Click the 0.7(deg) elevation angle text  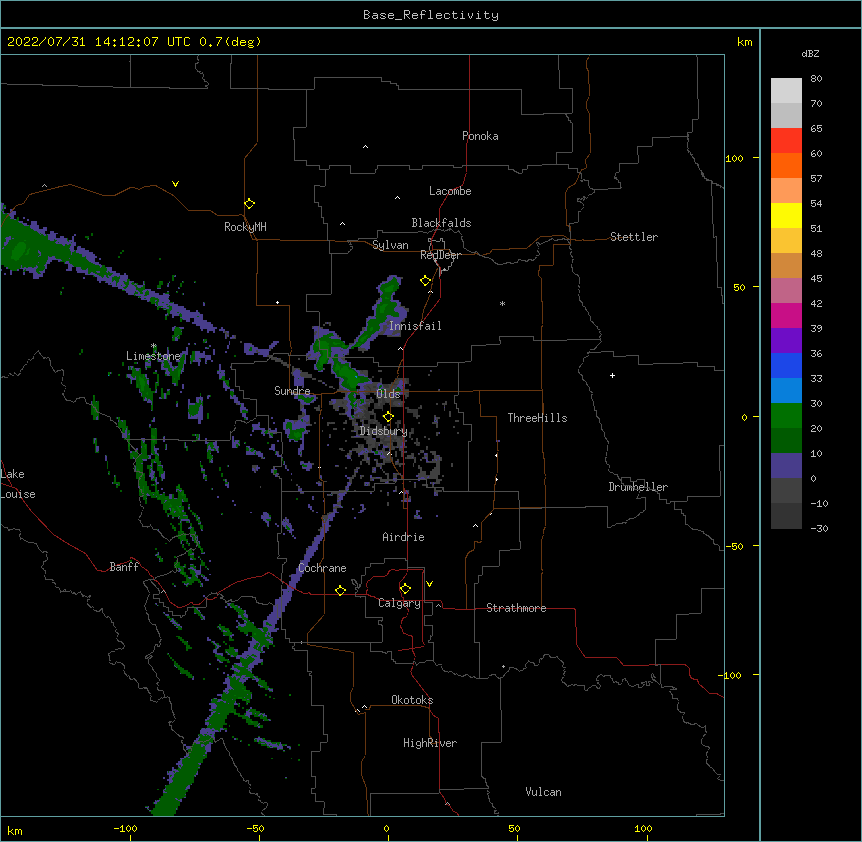230,42
